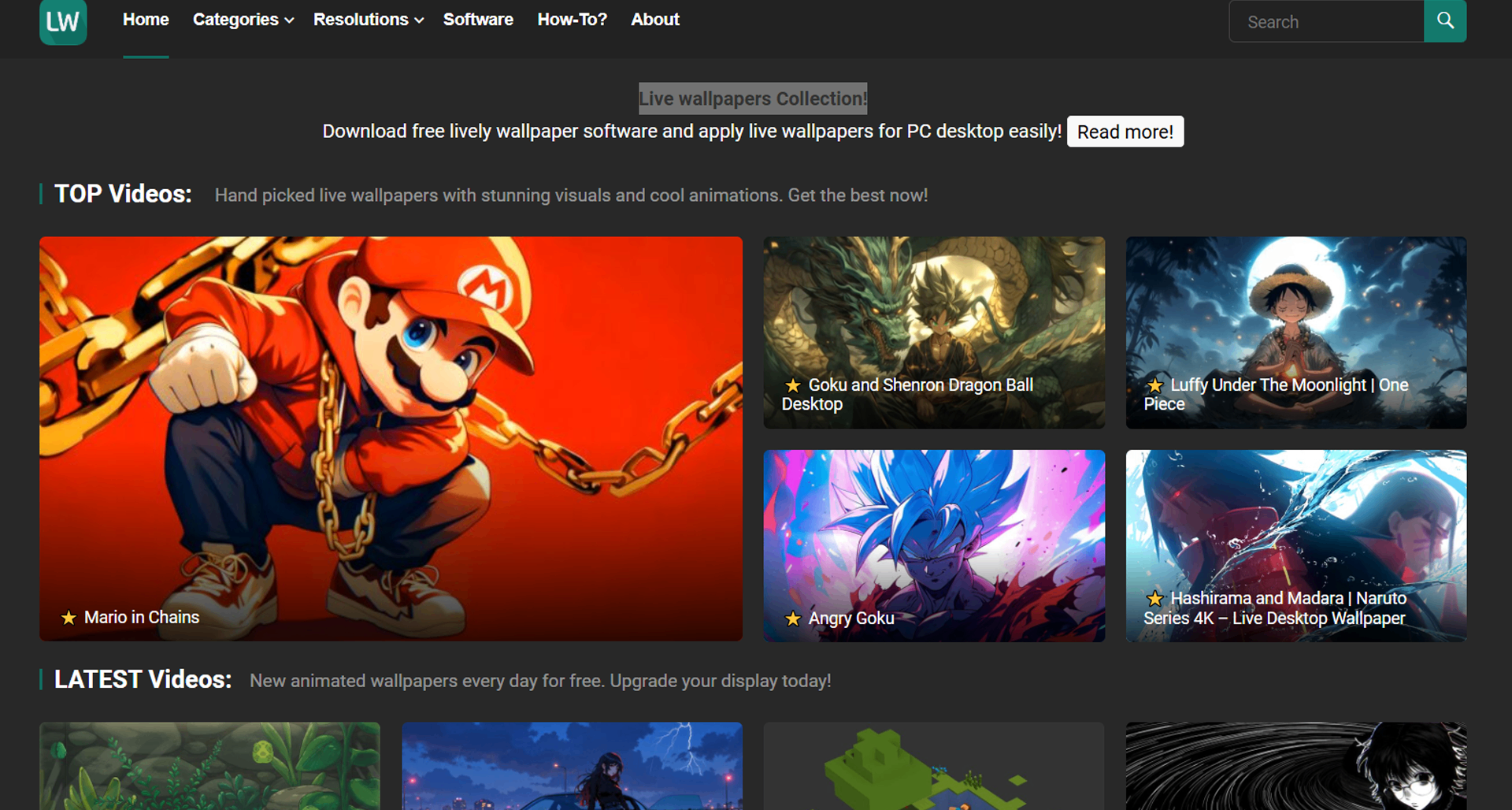The image size is (1512, 810).
Task: Click the star beside Hashirama and Madara title
Action: pyautogui.click(x=1155, y=599)
